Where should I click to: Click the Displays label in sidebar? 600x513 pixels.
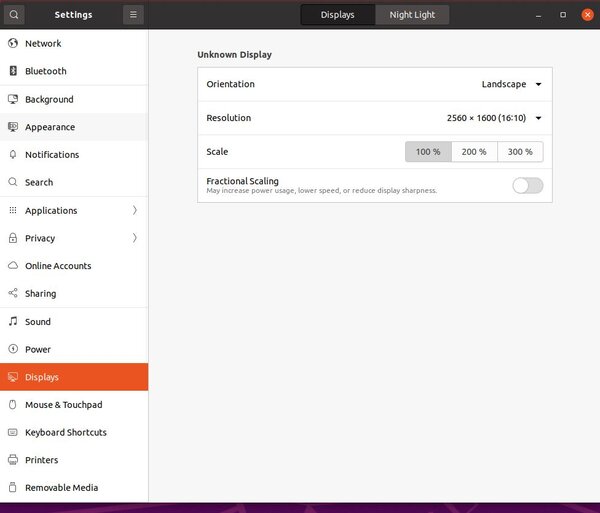[42, 377]
